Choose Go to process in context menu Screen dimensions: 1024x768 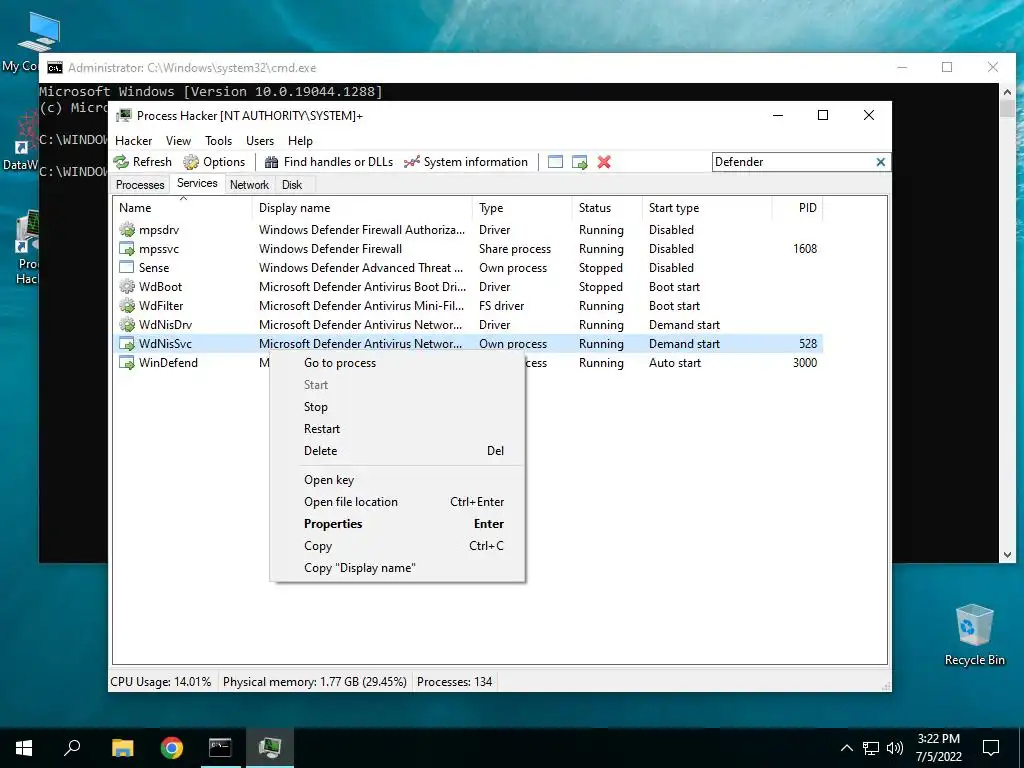point(397,363)
